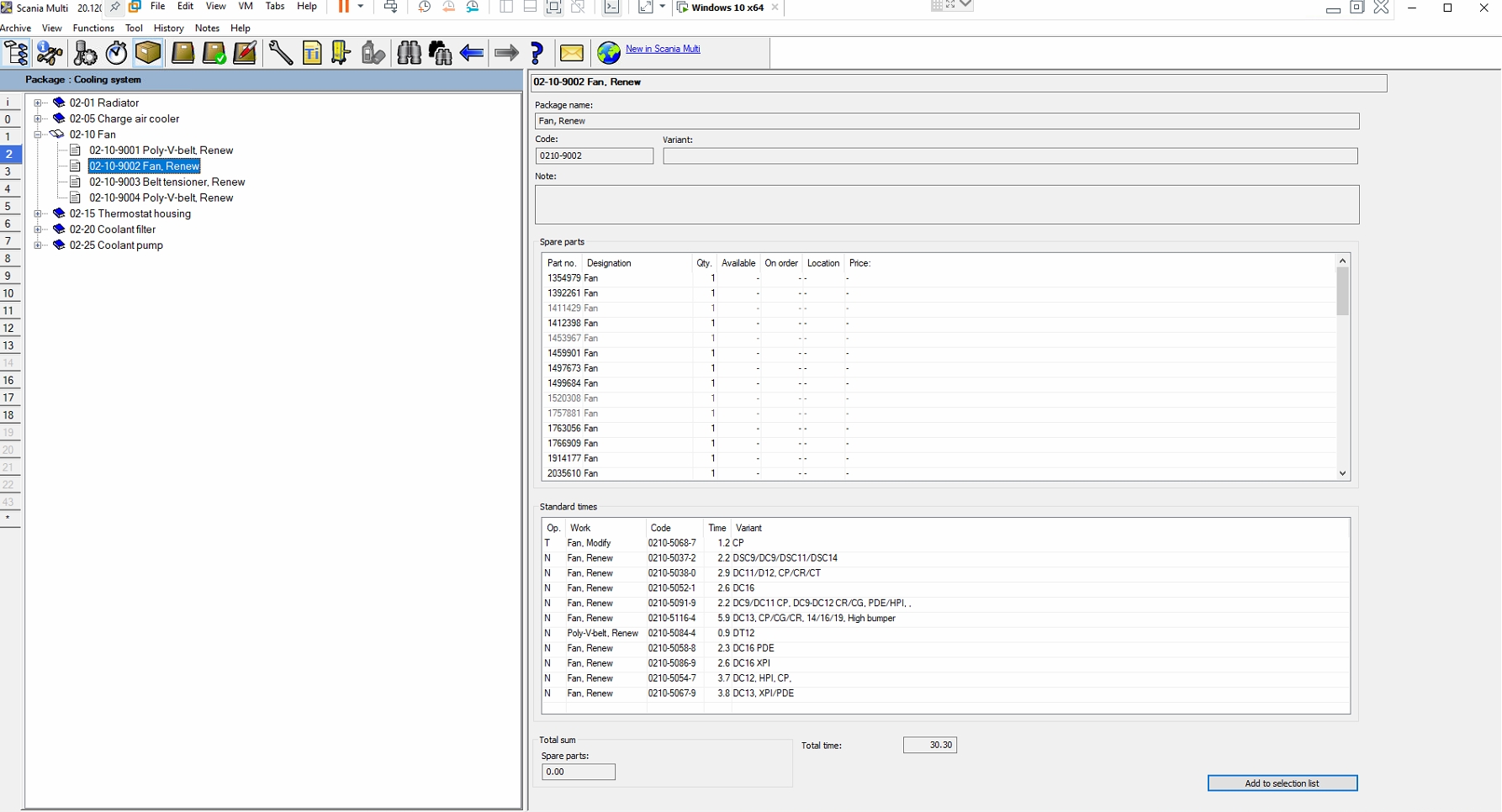Image resolution: width=1502 pixels, height=812 pixels.
Task: Open the New in Scania Multi link
Action: tap(662, 49)
